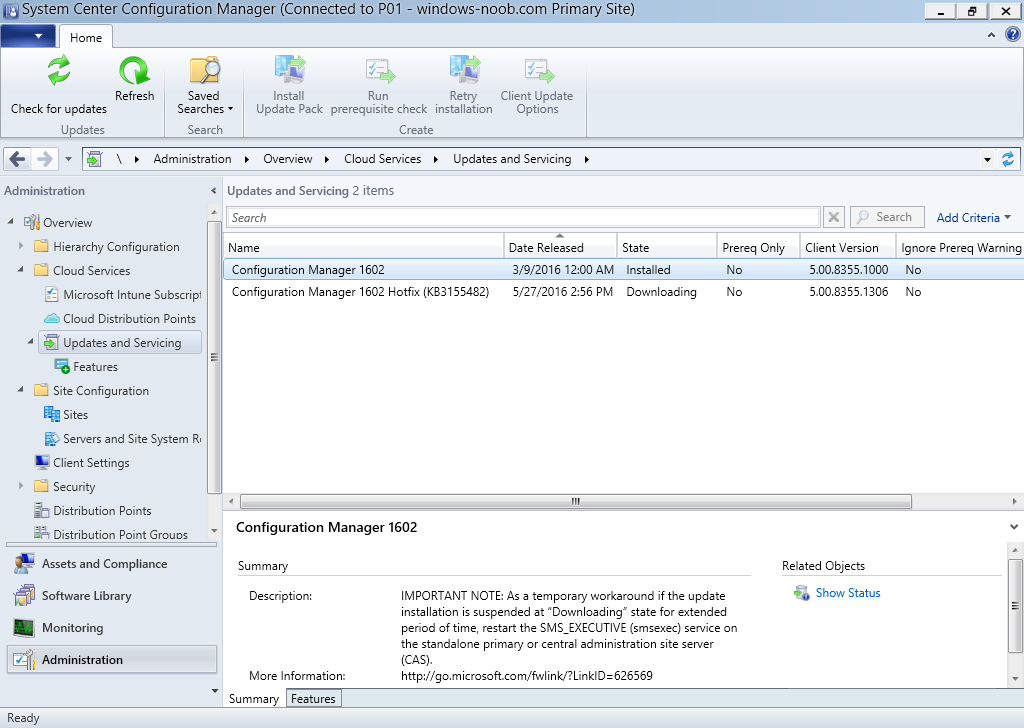Screen dimensions: 1024x728
Task: Go forward with the forward arrow
Action: click(44, 159)
